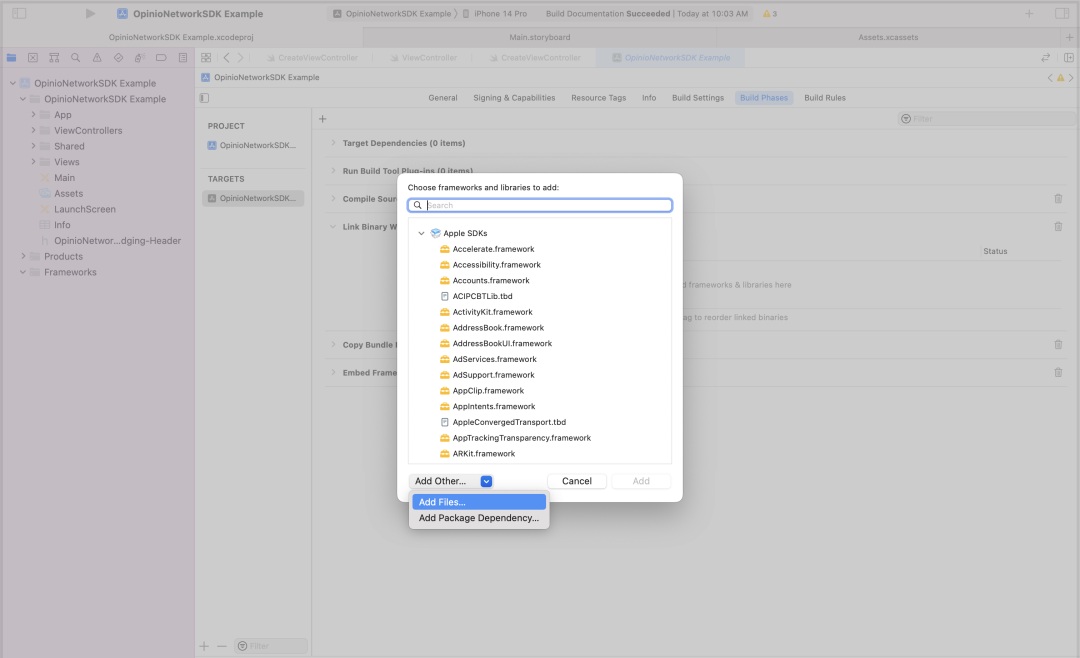Collapse the Apple SDKs group

point(422,233)
